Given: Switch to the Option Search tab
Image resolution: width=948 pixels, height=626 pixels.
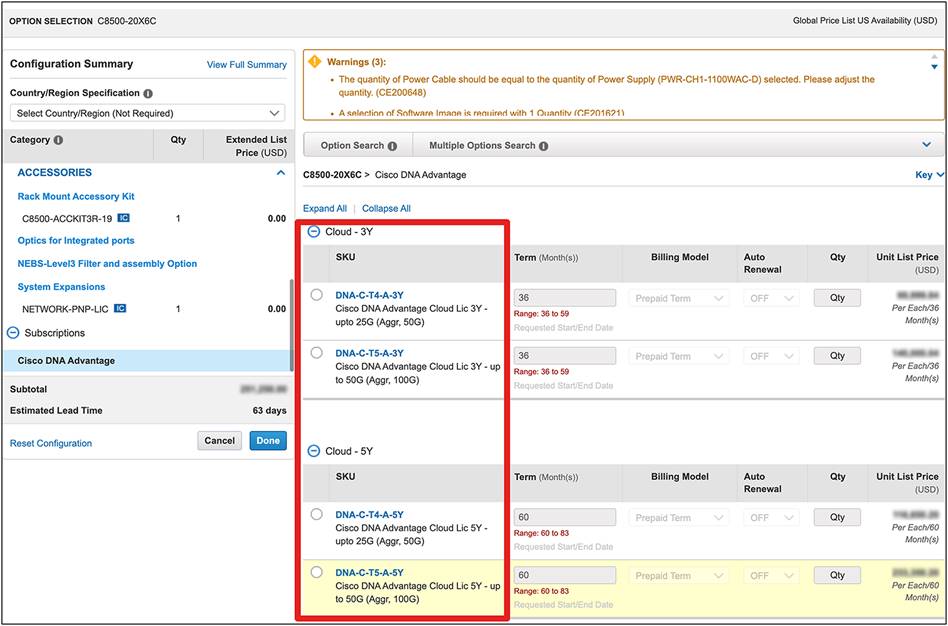Looking at the screenshot, I should click(358, 146).
